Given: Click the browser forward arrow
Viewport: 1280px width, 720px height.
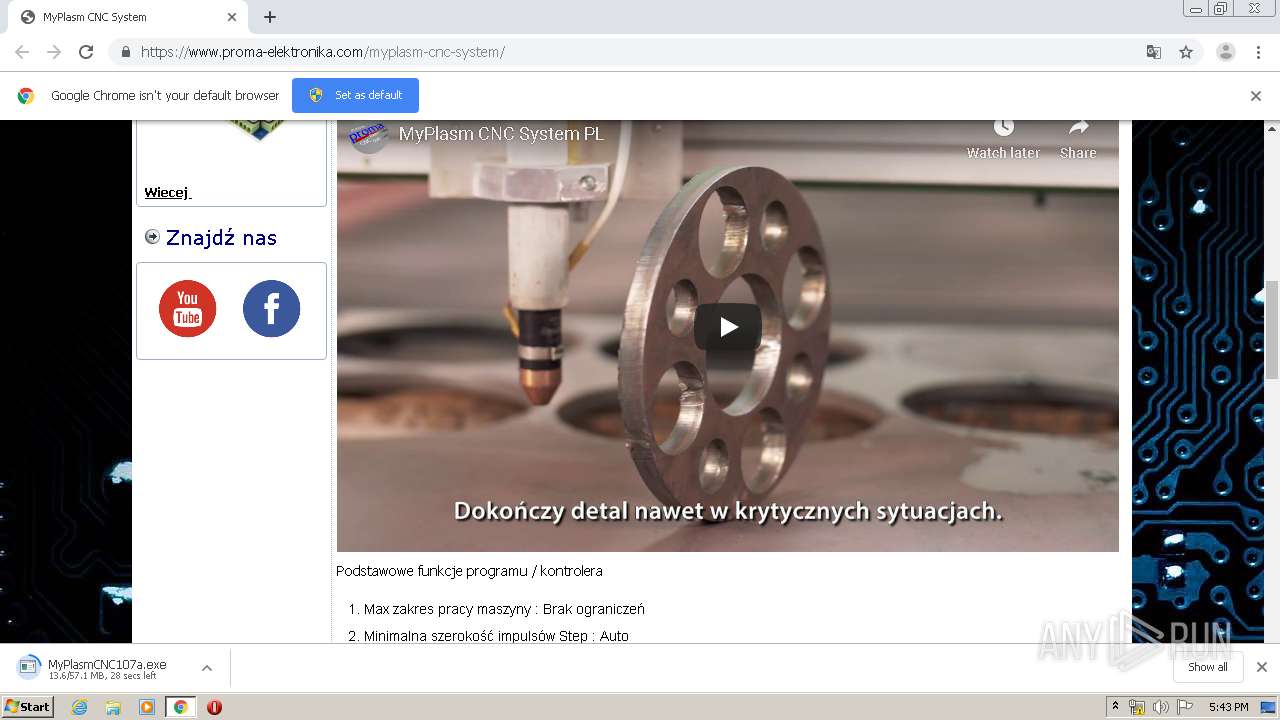Looking at the screenshot, I should (54, 52).
